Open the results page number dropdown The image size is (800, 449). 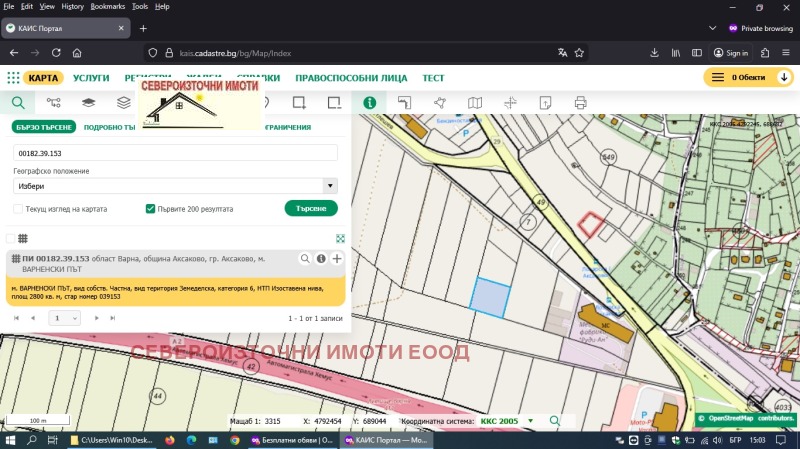(64, 318)
